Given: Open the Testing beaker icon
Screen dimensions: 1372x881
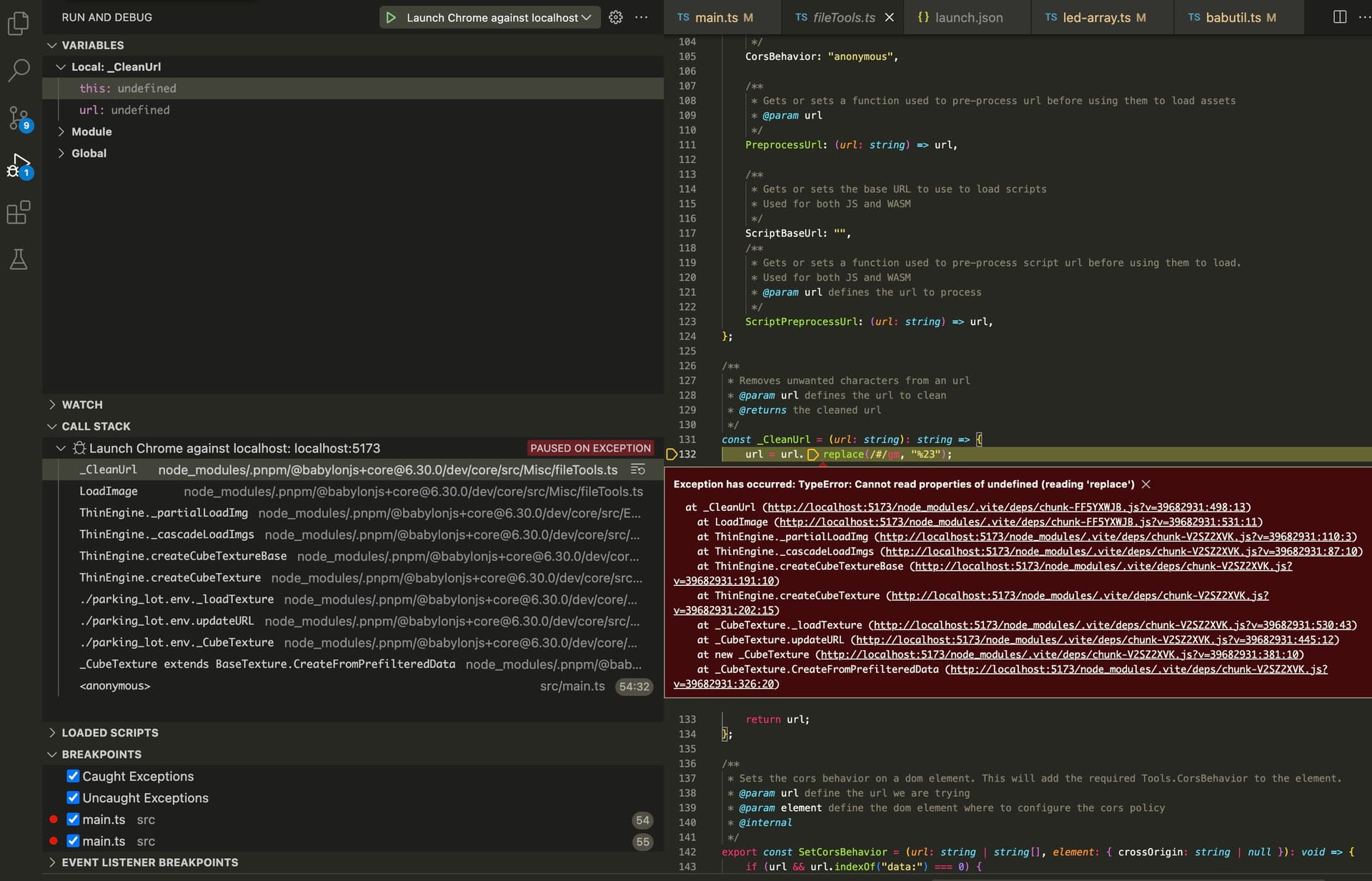Looking at the screenshot, I should (x=19, y=259).
